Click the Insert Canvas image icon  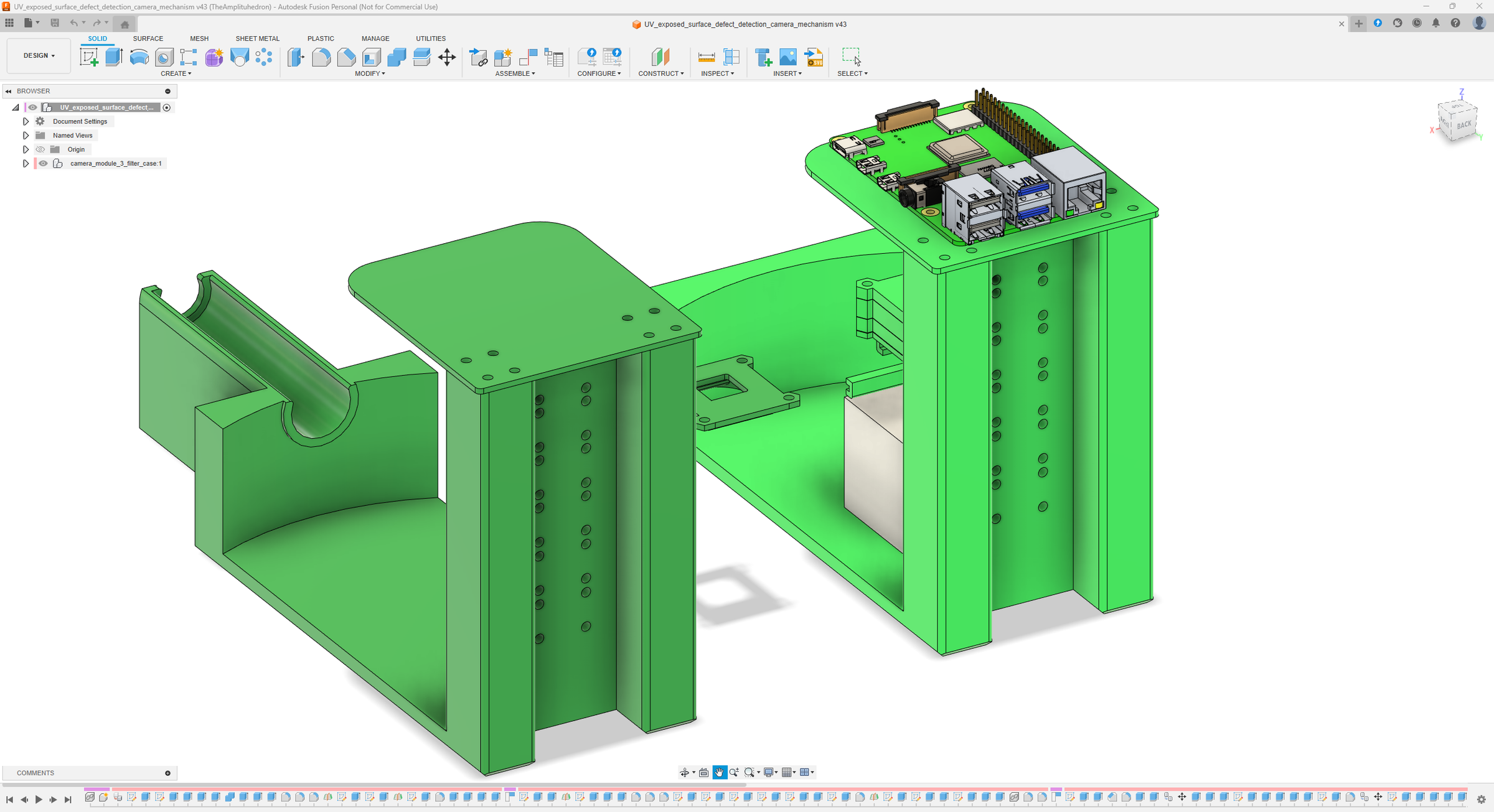click(788, 57)
